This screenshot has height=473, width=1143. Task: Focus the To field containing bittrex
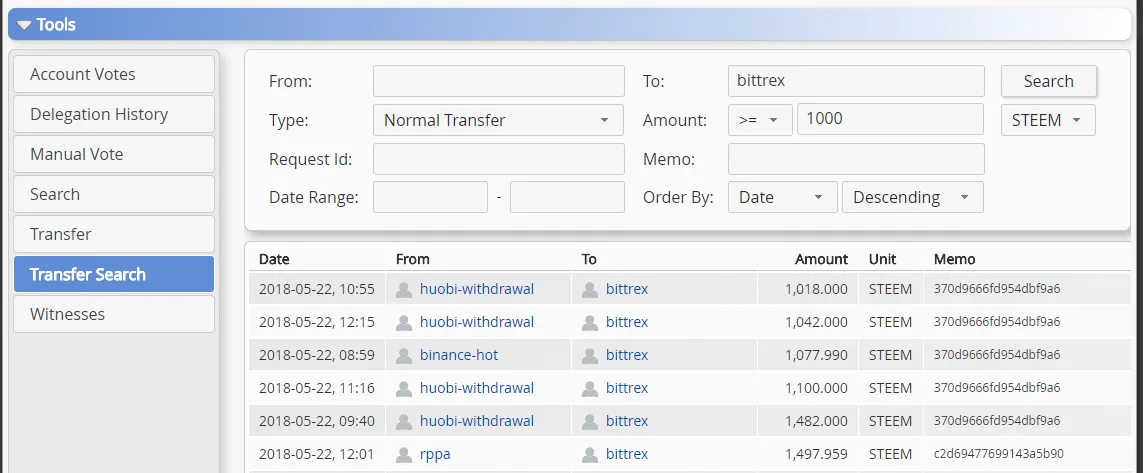click(x=856, y=81)
